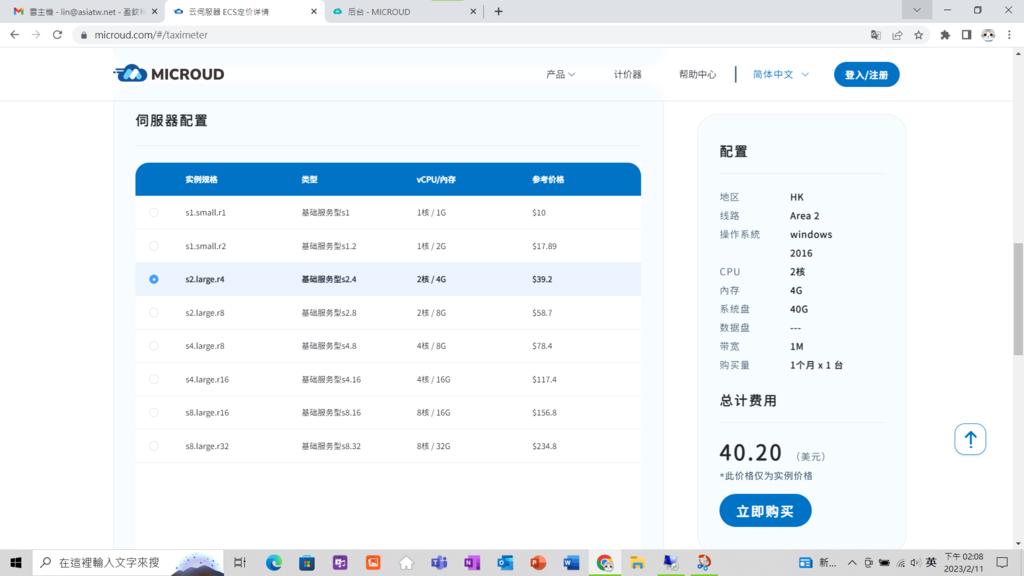Select the s2.large.r8 instance option
The width and height of the screenshot is (1024, 576).
click(154, 313)
